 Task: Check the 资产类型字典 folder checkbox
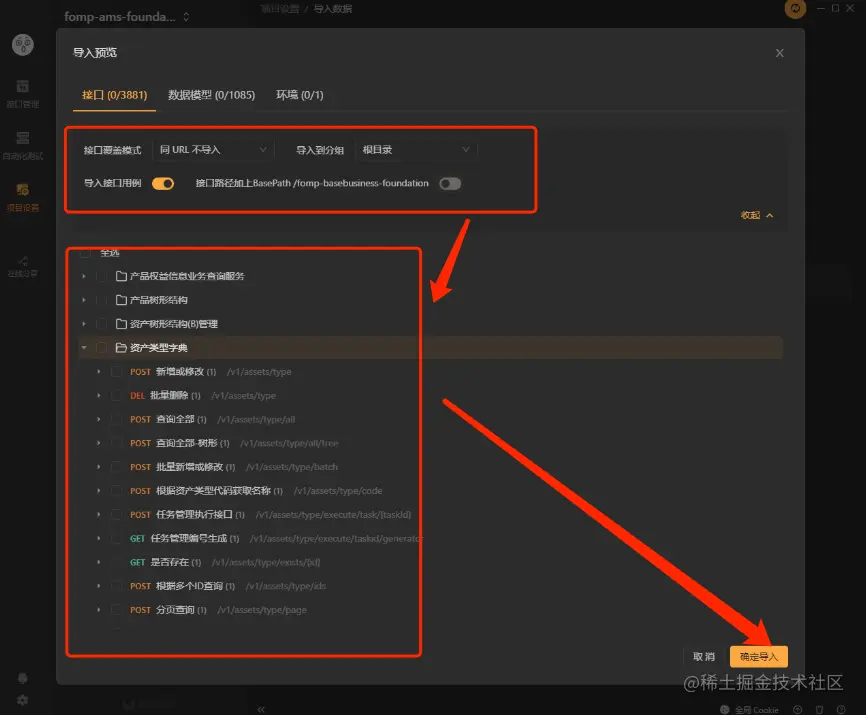(x=102, y=347)
